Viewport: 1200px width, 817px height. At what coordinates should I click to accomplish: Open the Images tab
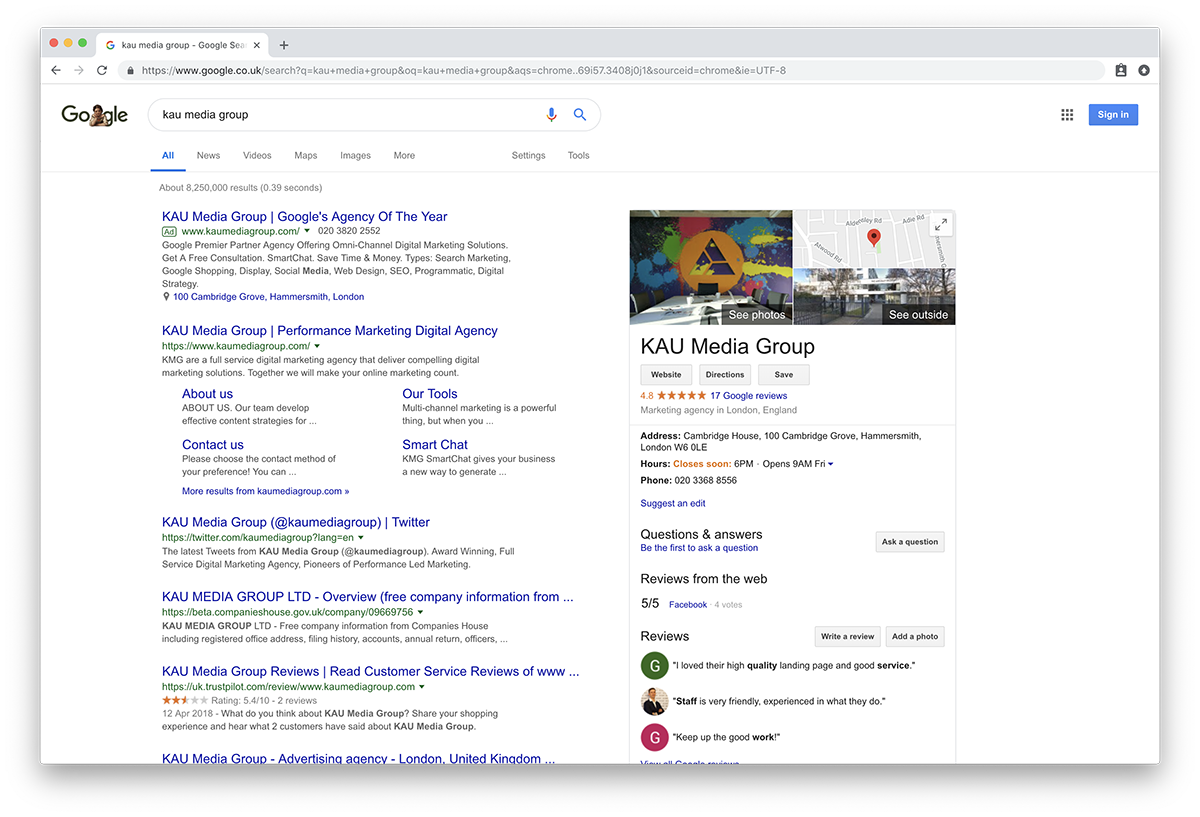pos(355,156)
